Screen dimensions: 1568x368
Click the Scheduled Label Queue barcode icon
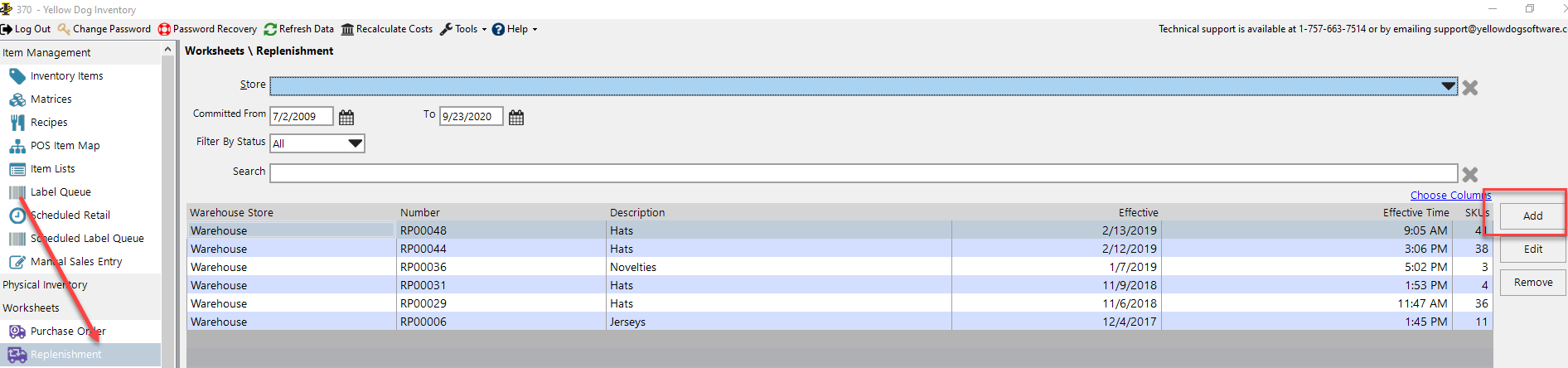(x=17, y=239)
